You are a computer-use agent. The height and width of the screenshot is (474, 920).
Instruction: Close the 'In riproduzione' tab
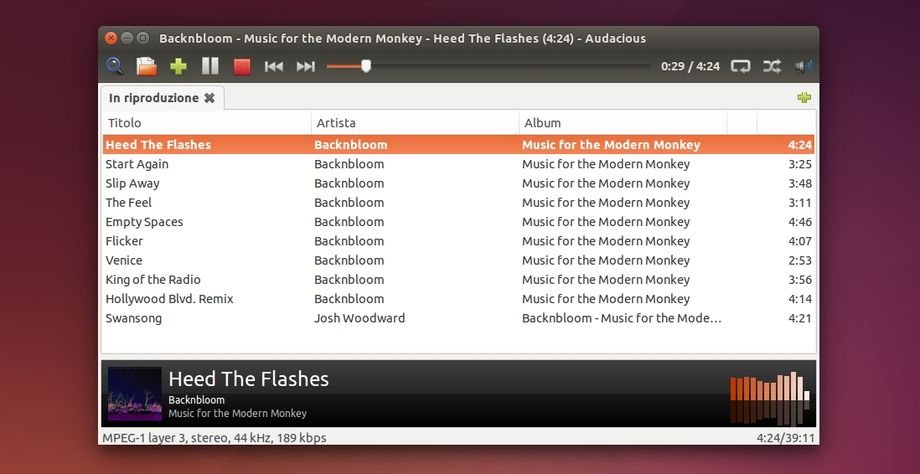(x=209, y=98)
